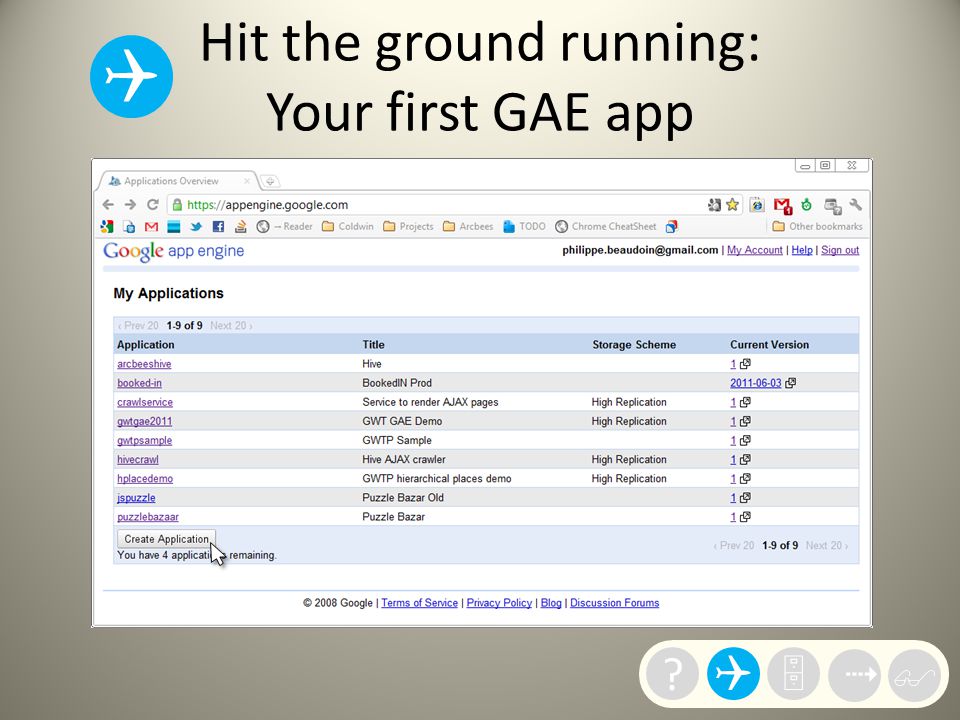Click the green bug extension icon
This screenshot has width=960, height=720.
tap(807, 205)
